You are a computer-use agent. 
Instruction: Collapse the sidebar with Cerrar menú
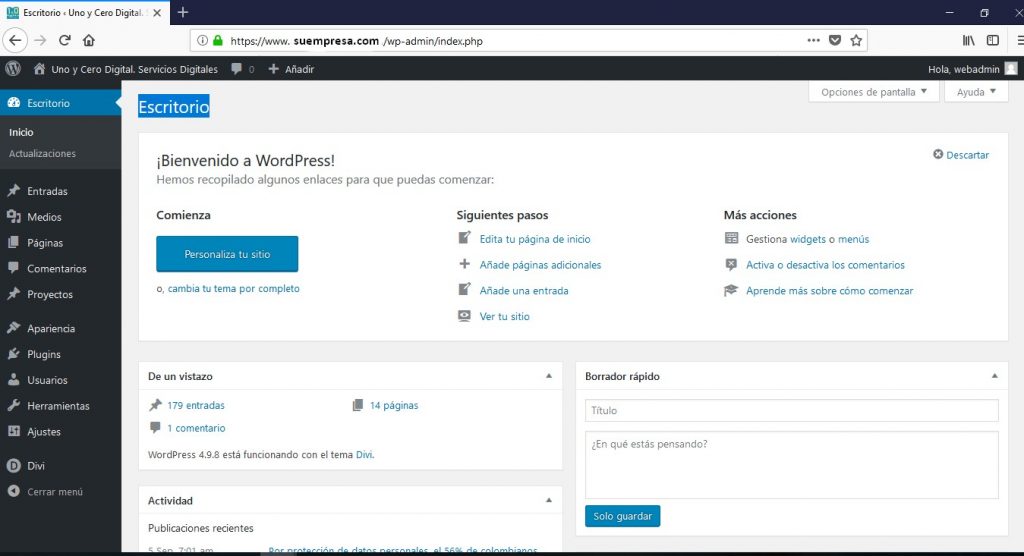54,492
